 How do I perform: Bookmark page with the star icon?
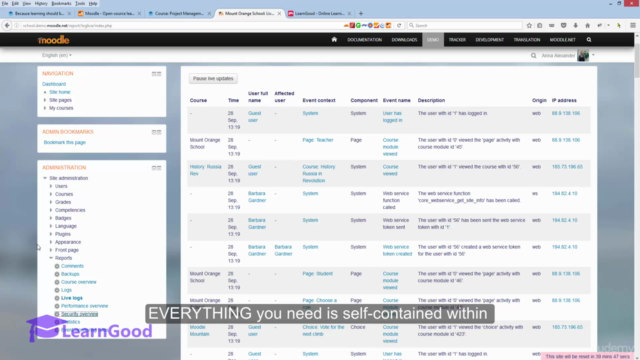529,25
